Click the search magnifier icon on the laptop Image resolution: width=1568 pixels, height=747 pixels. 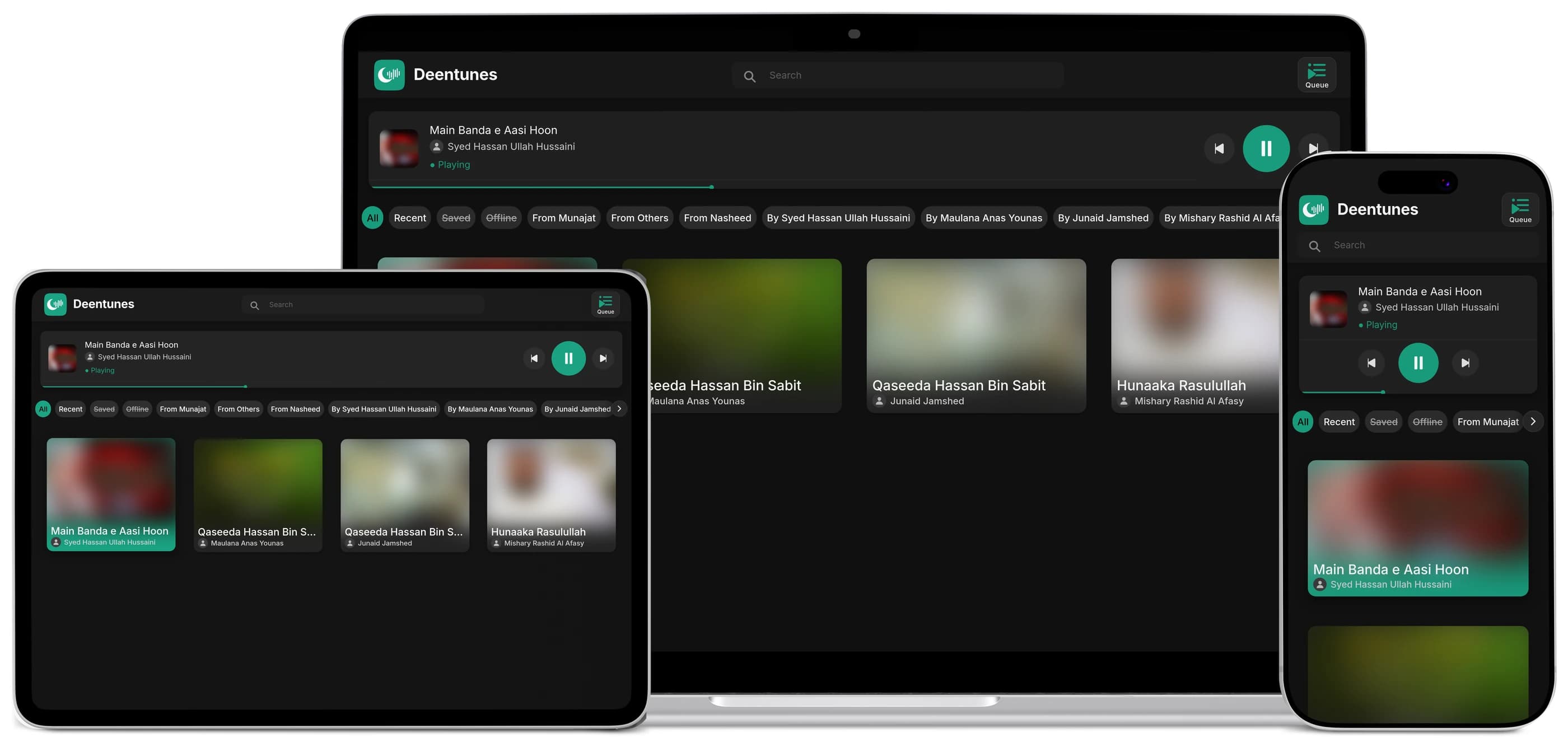point(749,76)
